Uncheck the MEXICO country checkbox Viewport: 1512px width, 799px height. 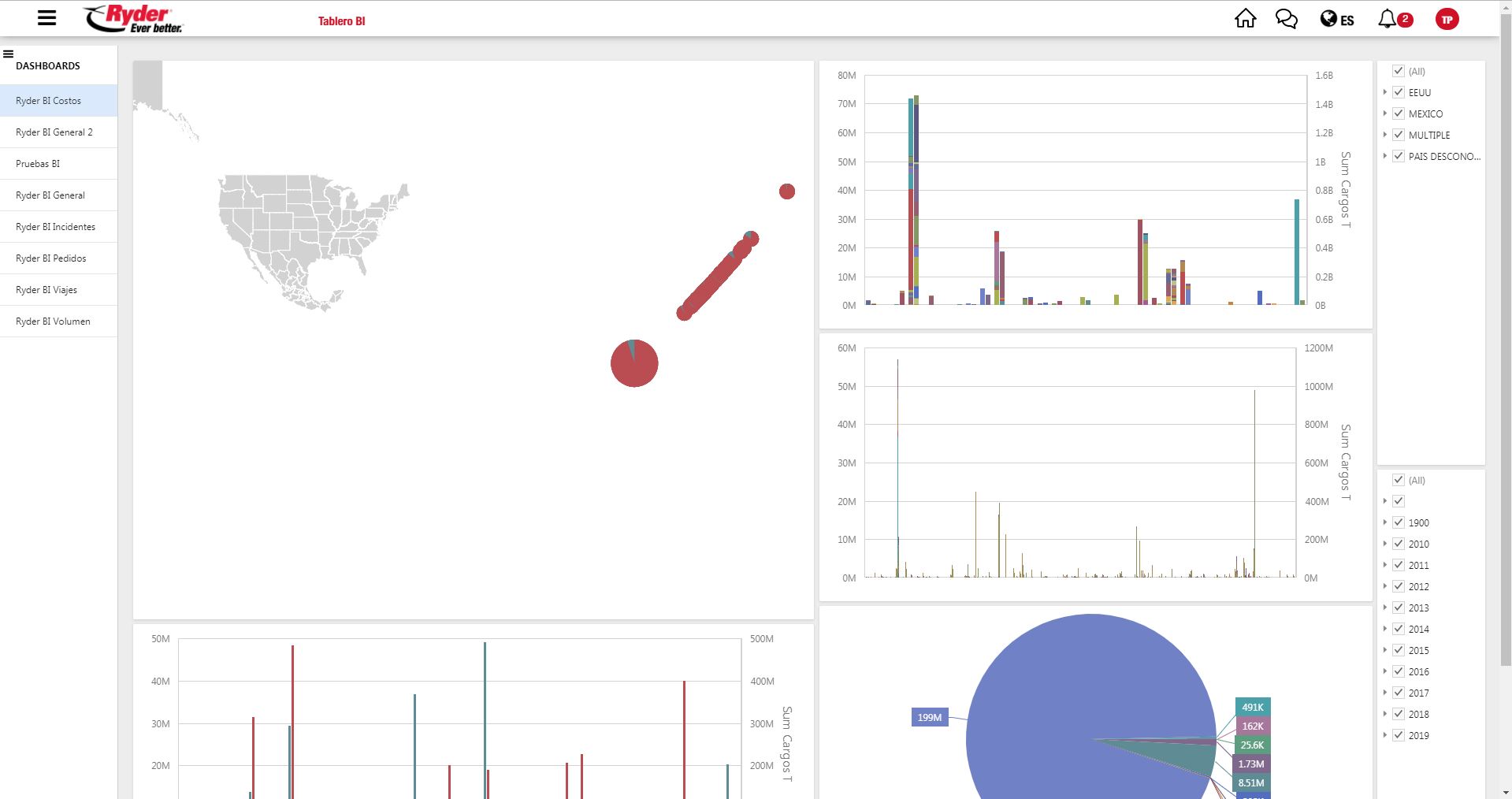[1399, 113]
